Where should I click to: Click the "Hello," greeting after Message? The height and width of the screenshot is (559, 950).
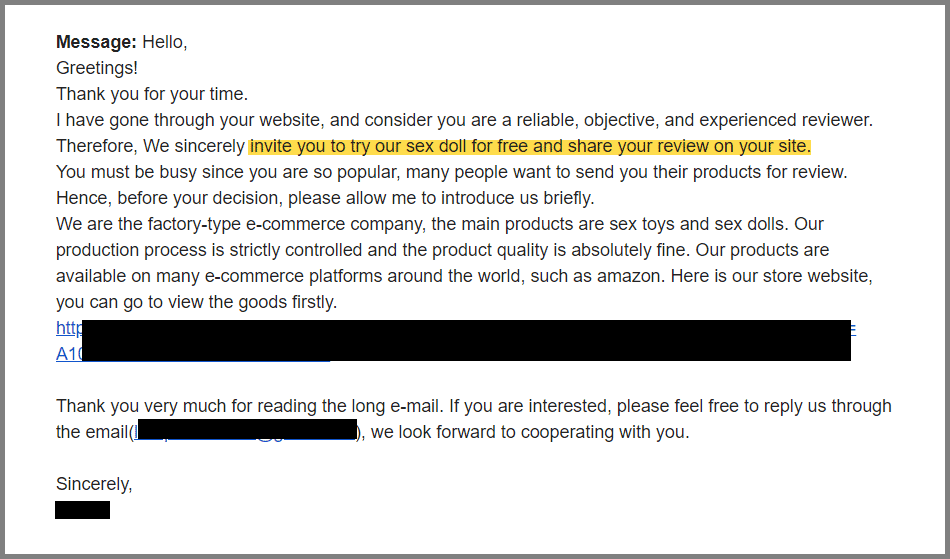(x=165, y=42)
